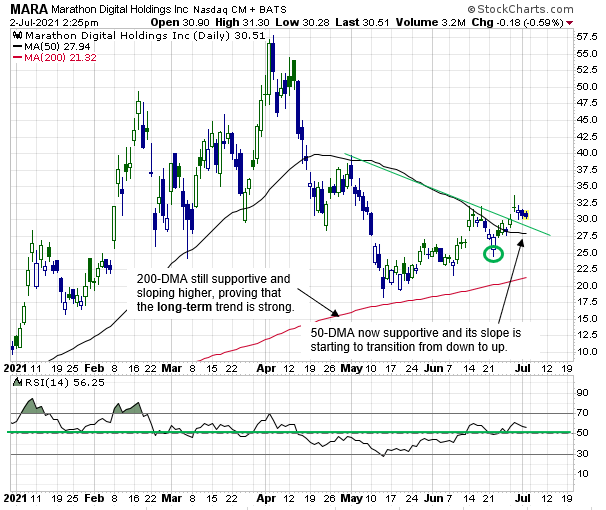Click the RSI area-chart icon

point(17,382)
